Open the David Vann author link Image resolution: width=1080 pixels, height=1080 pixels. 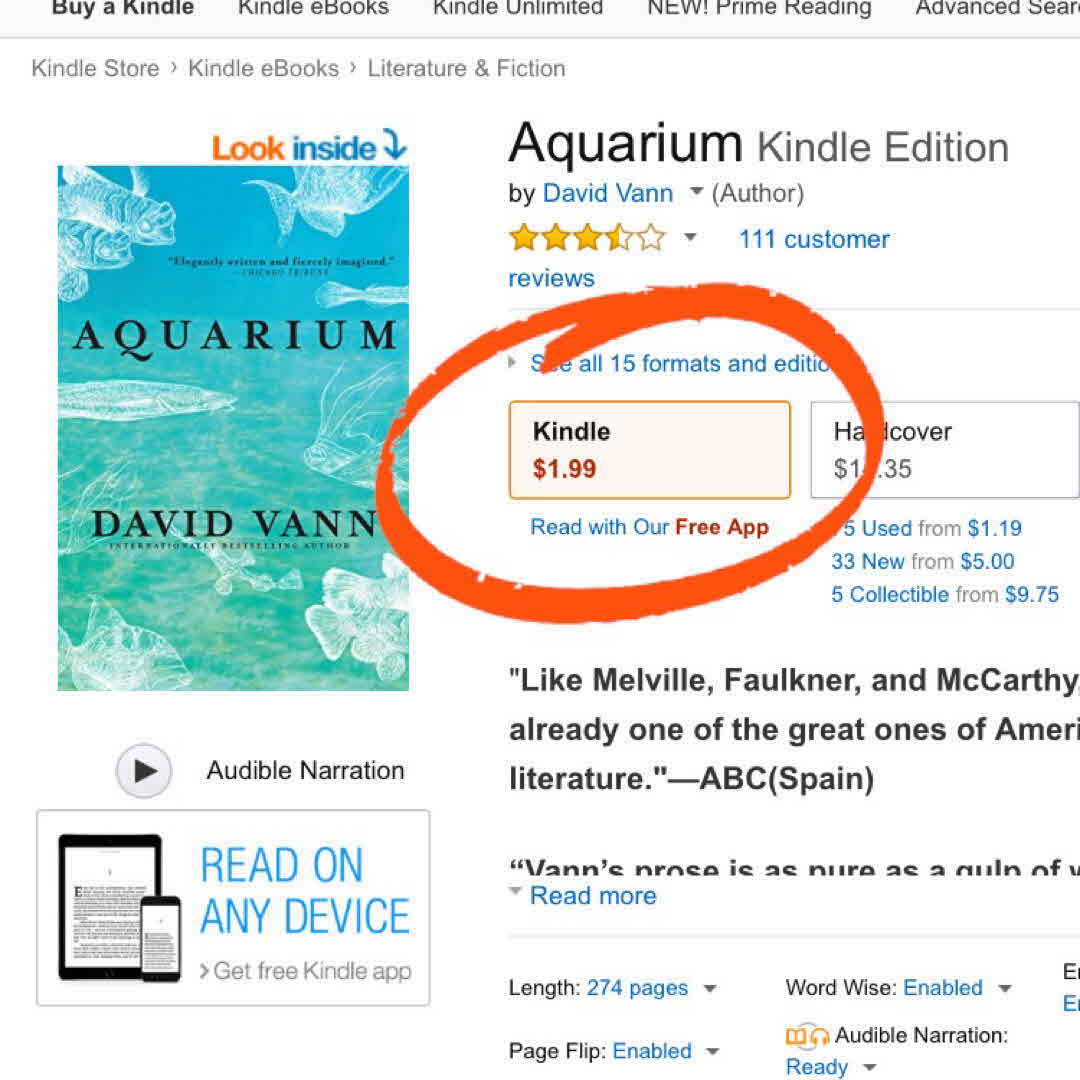(x=608, y=193)
